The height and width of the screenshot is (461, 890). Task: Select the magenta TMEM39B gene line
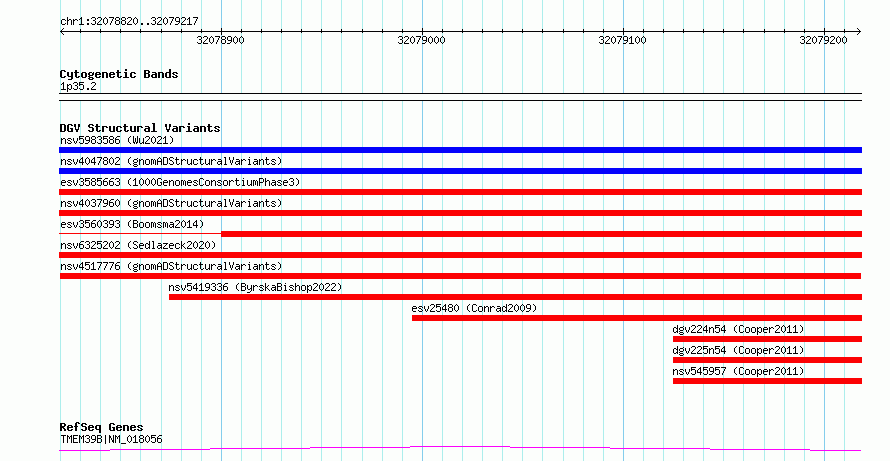click(460, 449)
